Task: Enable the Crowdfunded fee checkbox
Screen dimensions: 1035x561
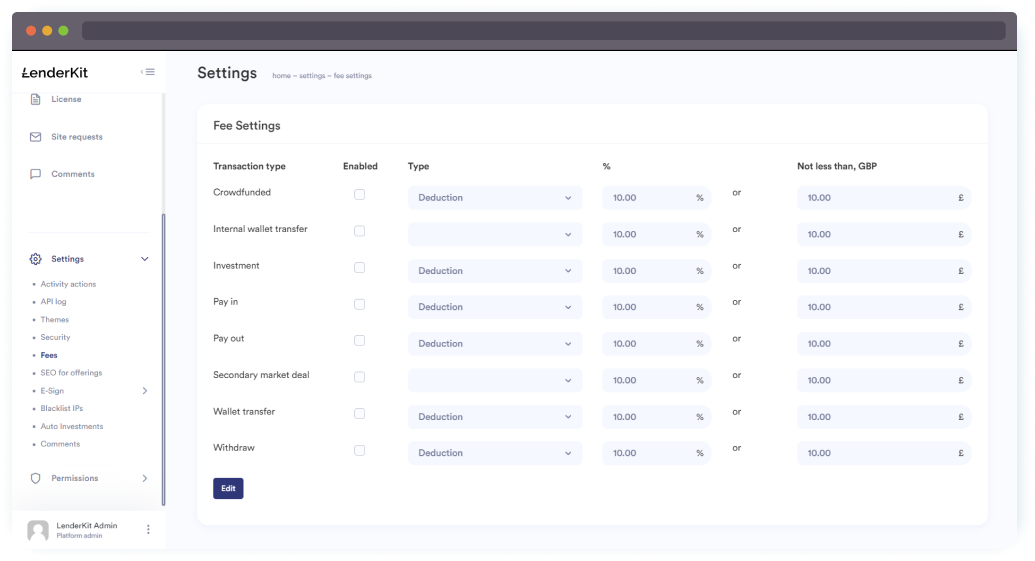Action: pos(360,194)
